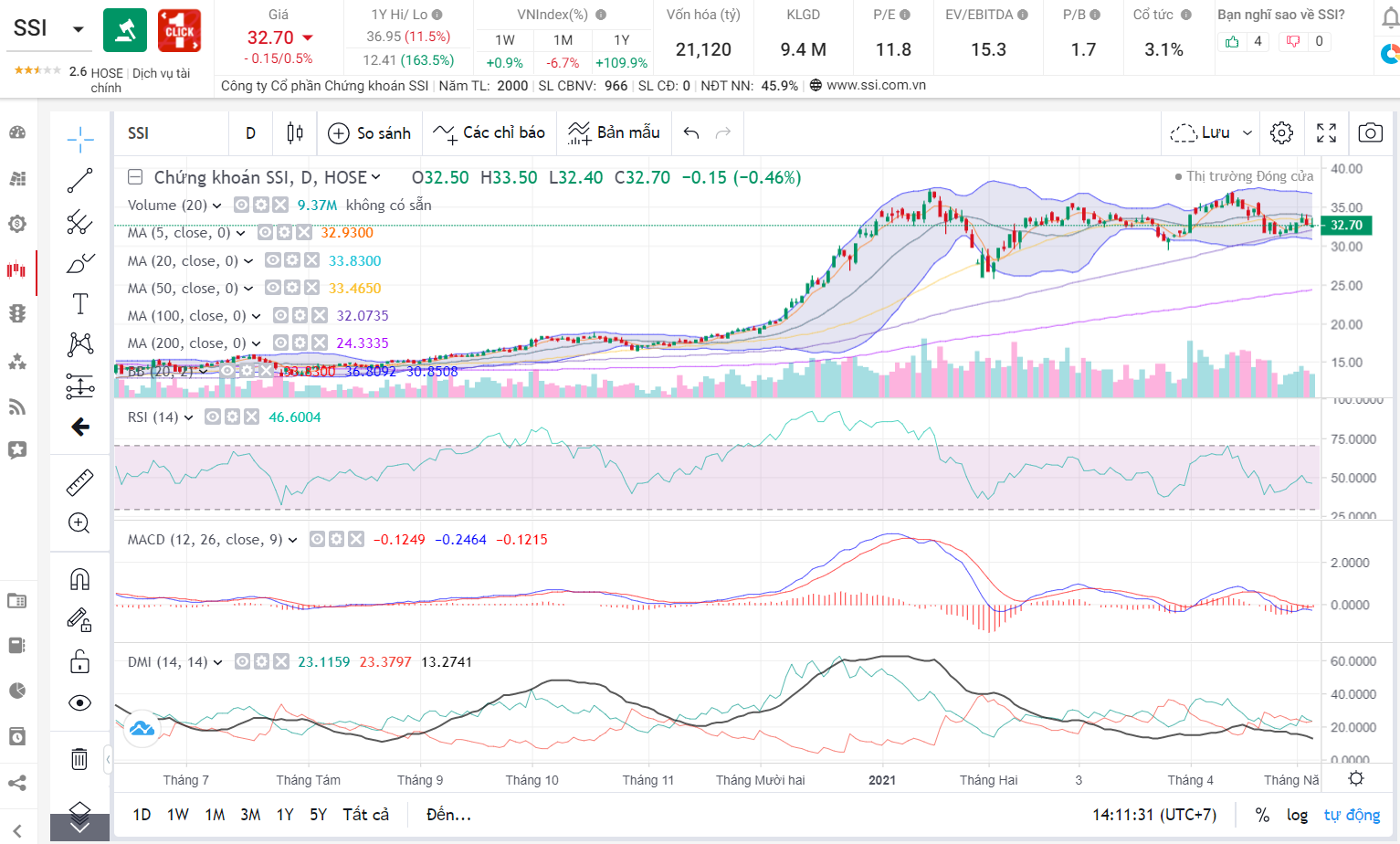1400x844 pixels.
Task: Open settings for MA (5, close, 0)
Action: point(284,233)
